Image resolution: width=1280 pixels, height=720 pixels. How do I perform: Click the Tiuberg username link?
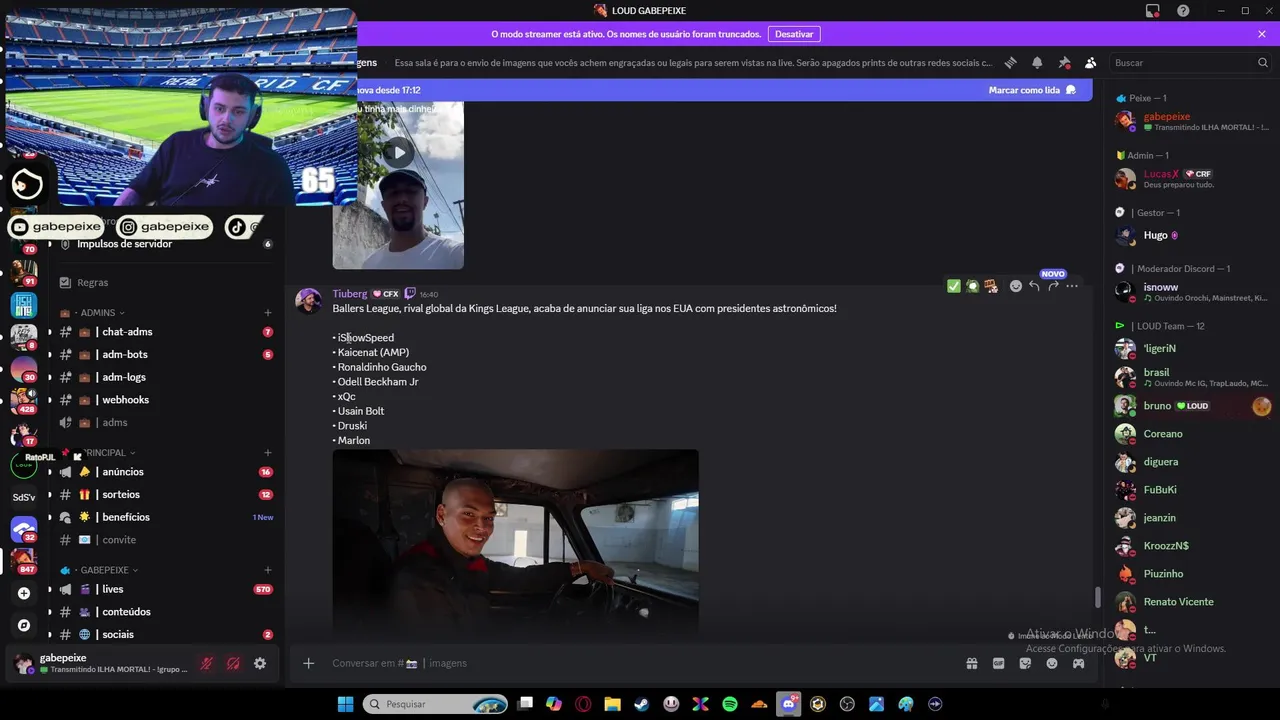[350, 294]
